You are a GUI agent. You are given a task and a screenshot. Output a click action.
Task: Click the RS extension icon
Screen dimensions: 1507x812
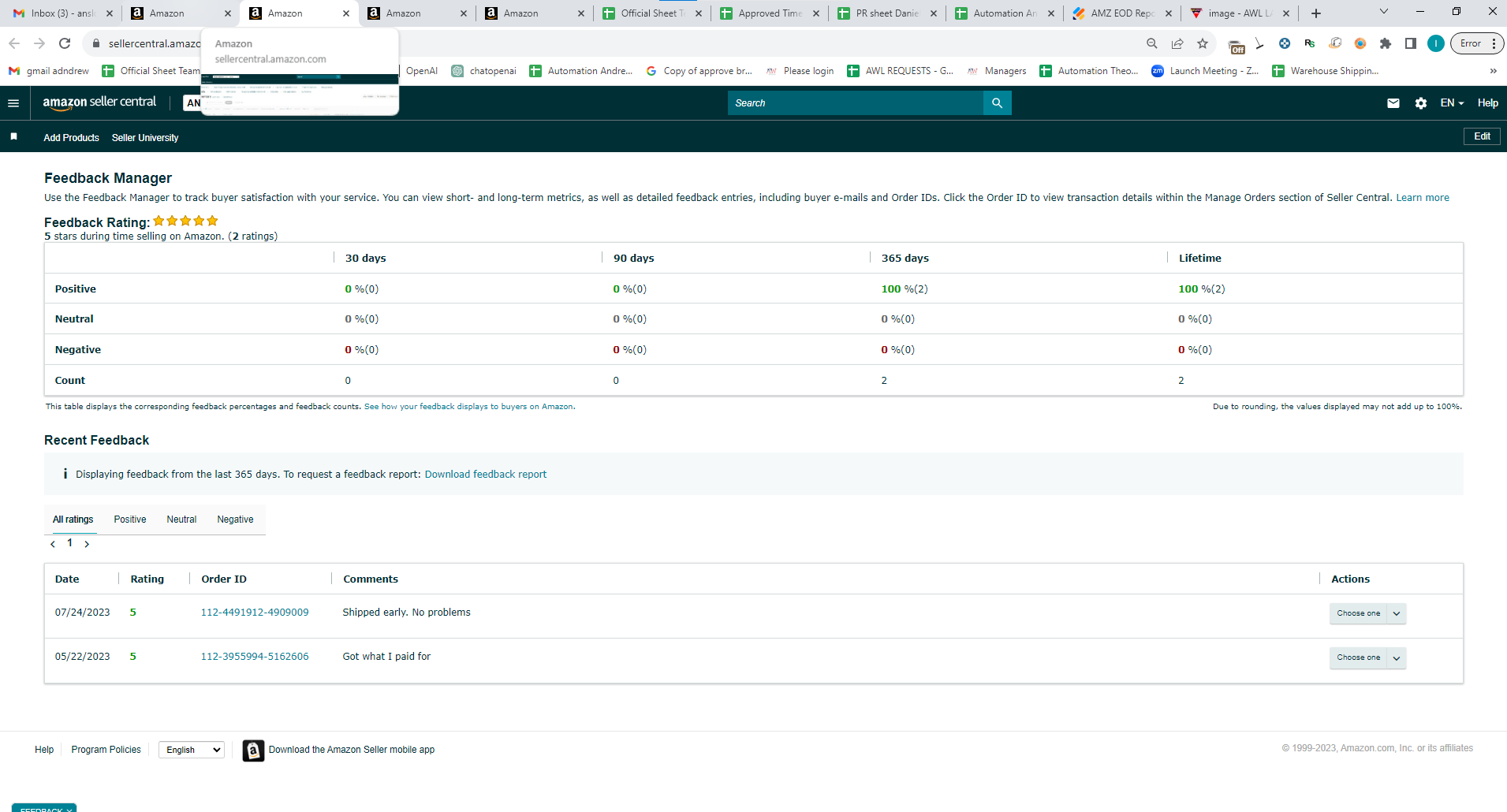[1310, 43]
